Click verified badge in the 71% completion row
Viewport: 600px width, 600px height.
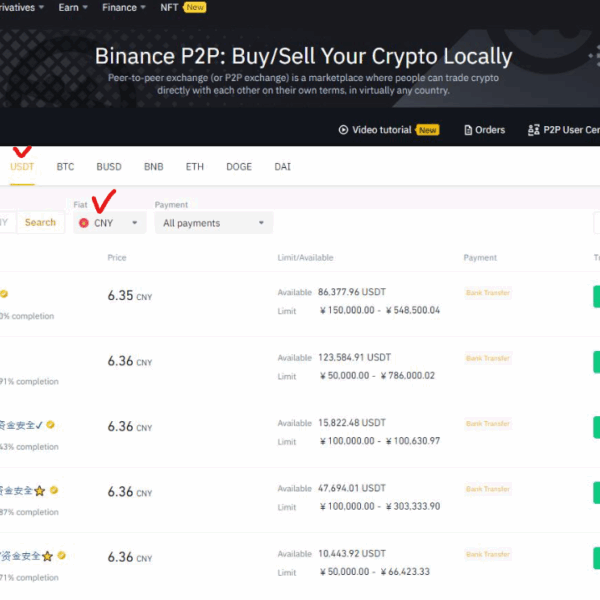(61, 555)
